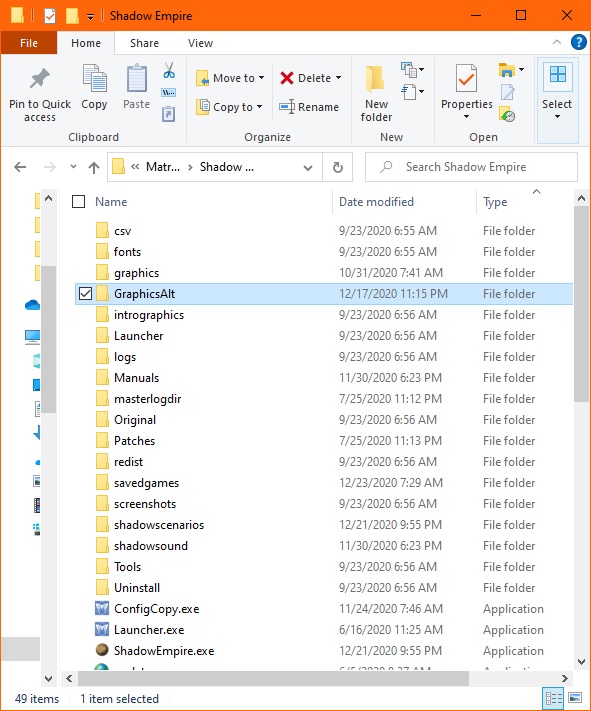Click the Paste clipboard icon
The width and height of the screenshot is (591, 711).
137,78
